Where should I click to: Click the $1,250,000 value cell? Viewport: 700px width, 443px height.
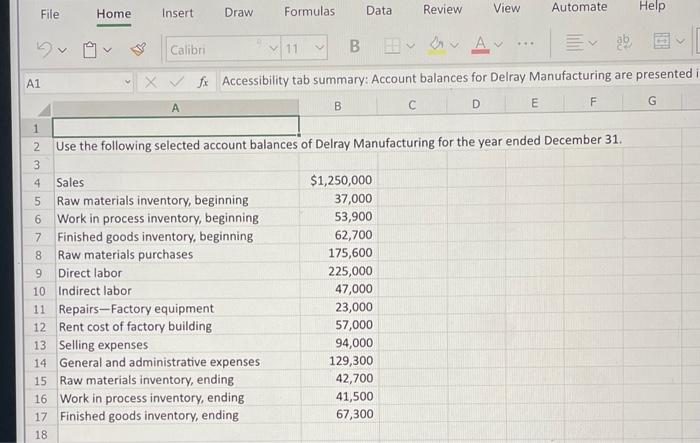pos(340,180)
